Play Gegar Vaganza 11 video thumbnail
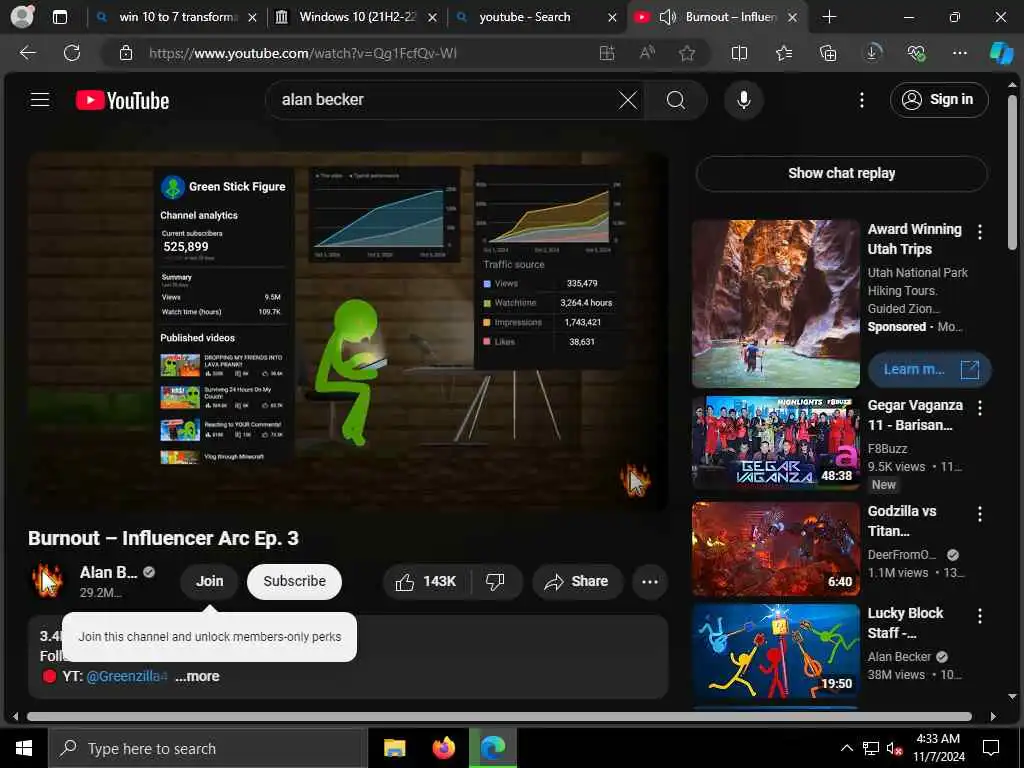This screenshot has width=1024, height=768. (775, 442)
